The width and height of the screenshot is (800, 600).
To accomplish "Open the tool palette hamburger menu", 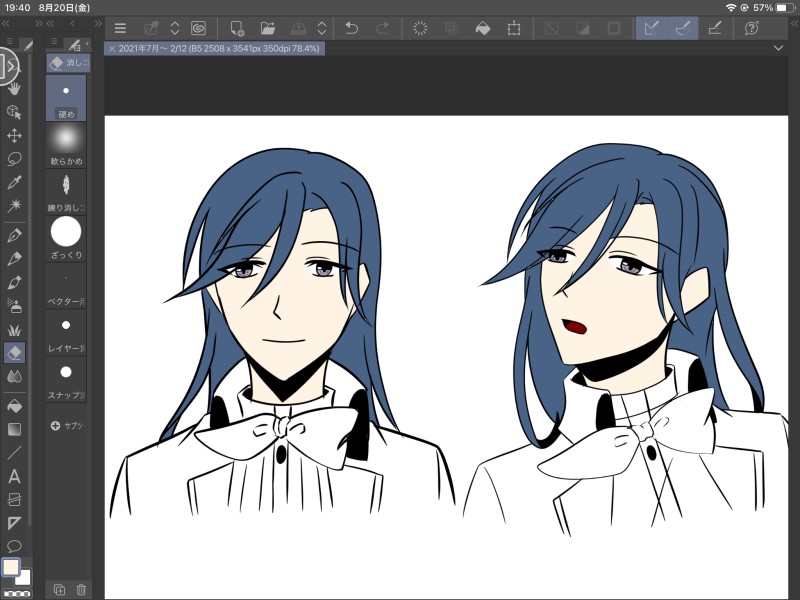I will tap(10, 42).
